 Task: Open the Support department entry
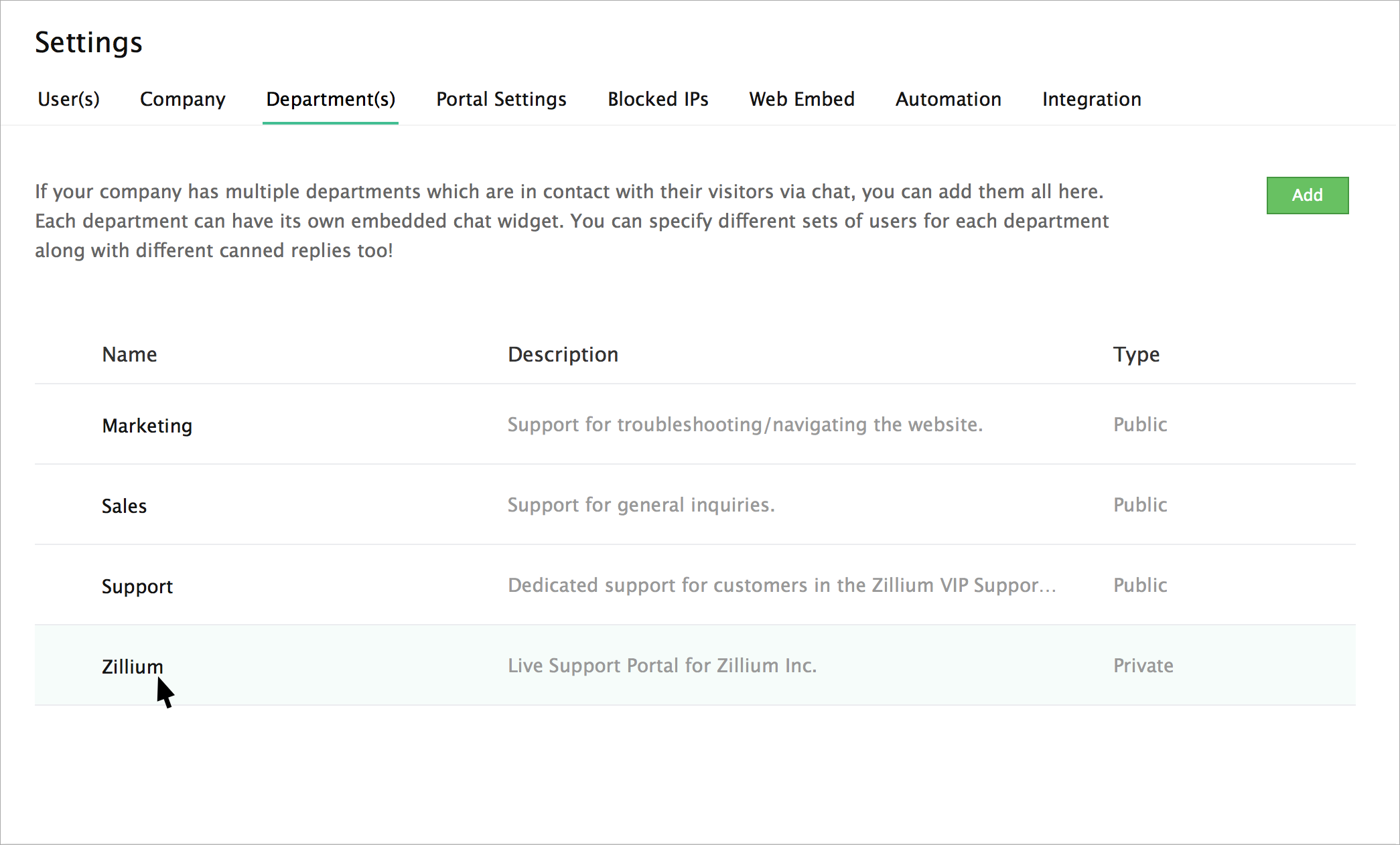click(137, 587)
